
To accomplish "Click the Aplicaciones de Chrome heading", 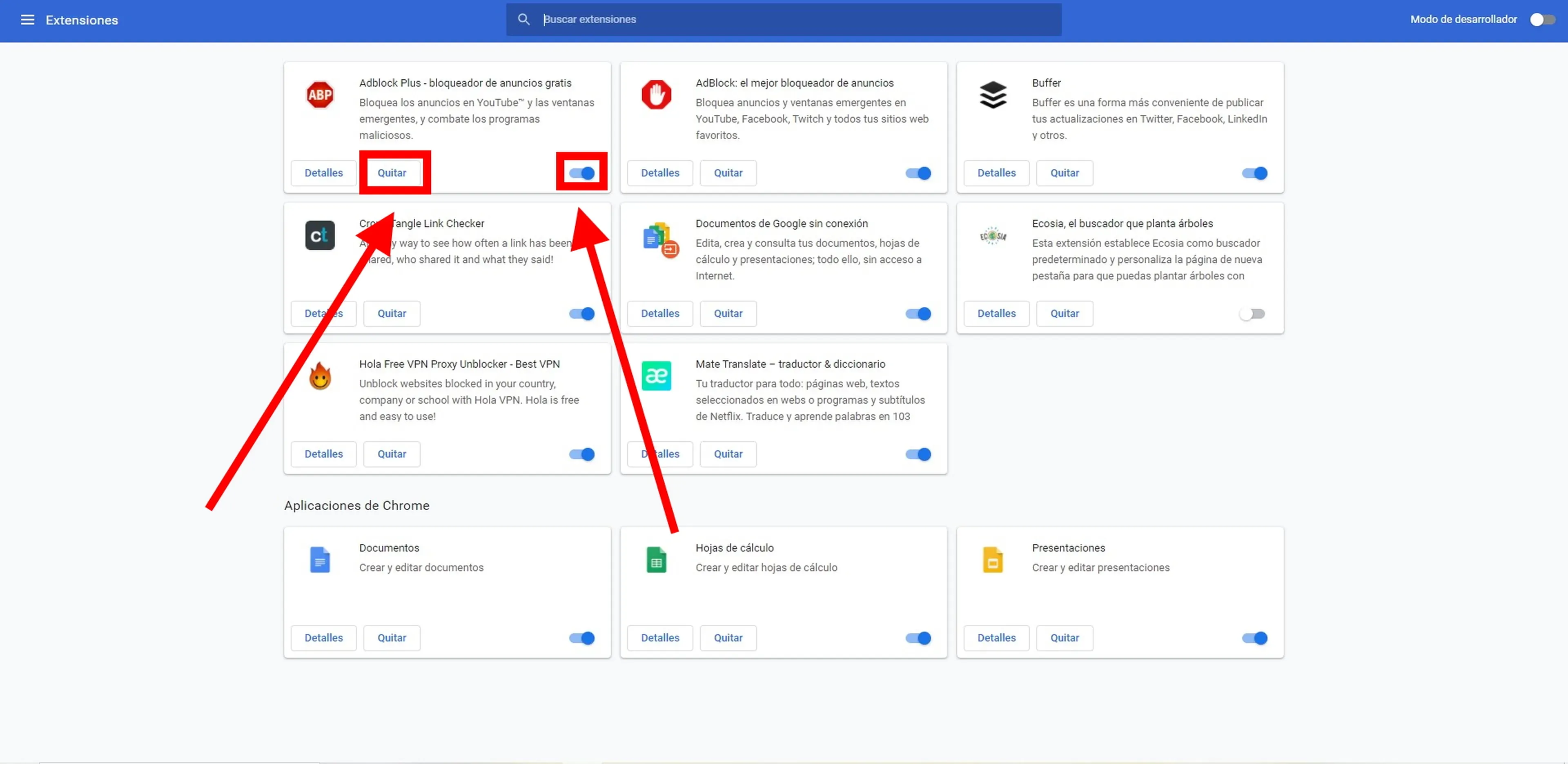I will [357, 506].
